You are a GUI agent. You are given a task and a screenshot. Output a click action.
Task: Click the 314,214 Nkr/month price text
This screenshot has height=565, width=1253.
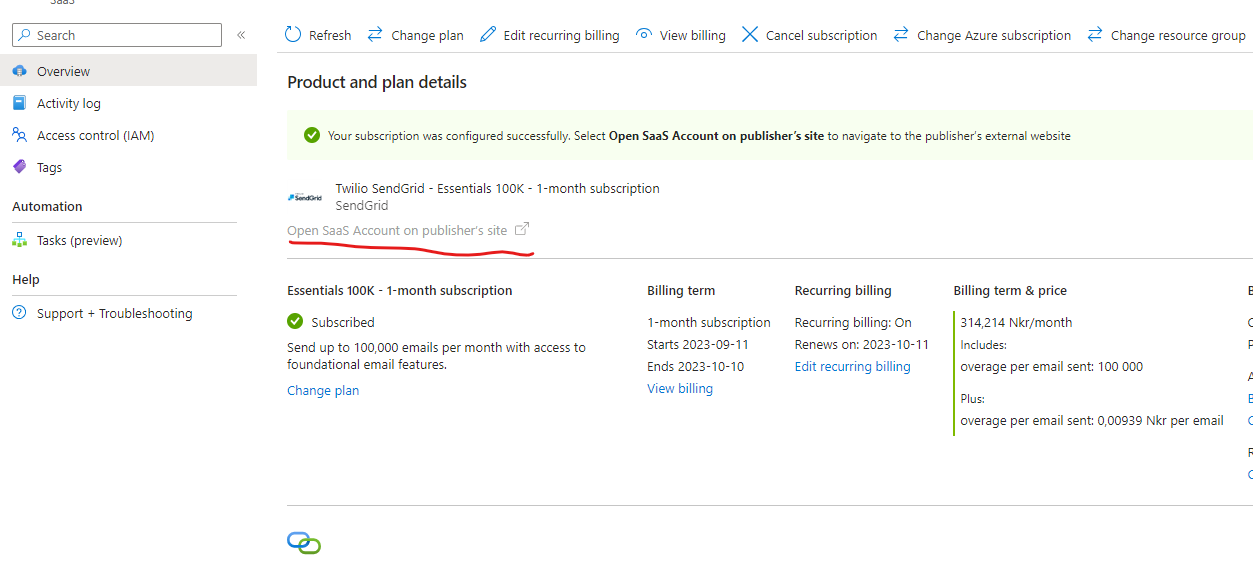1016,322
